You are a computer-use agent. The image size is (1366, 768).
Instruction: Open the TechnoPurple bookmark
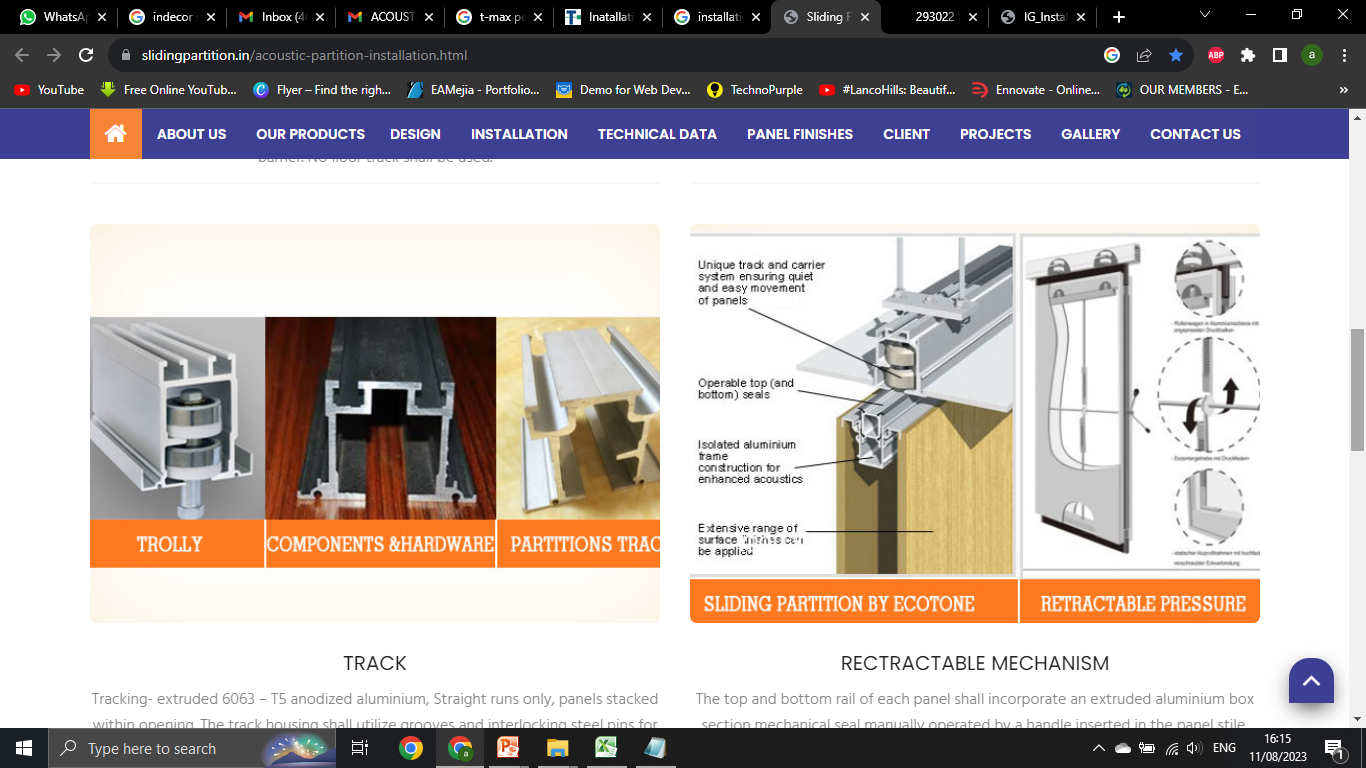[755, 90]
